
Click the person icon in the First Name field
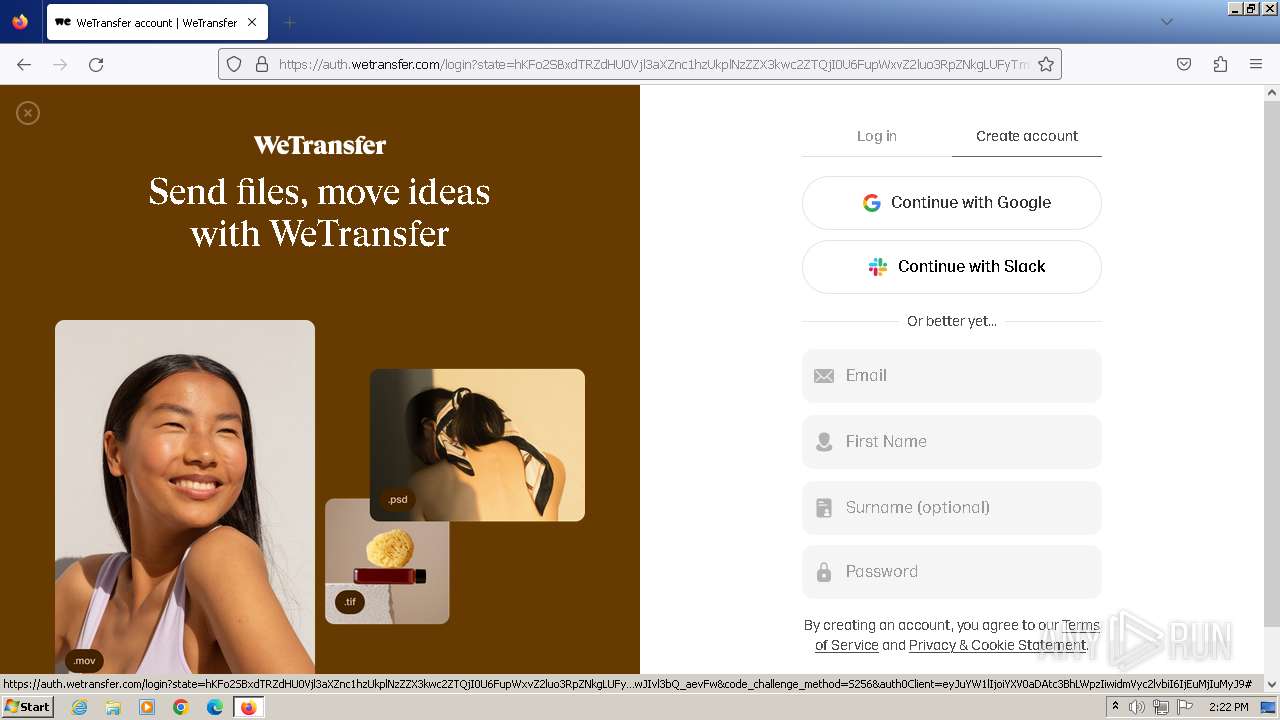[x=824, y=442]
